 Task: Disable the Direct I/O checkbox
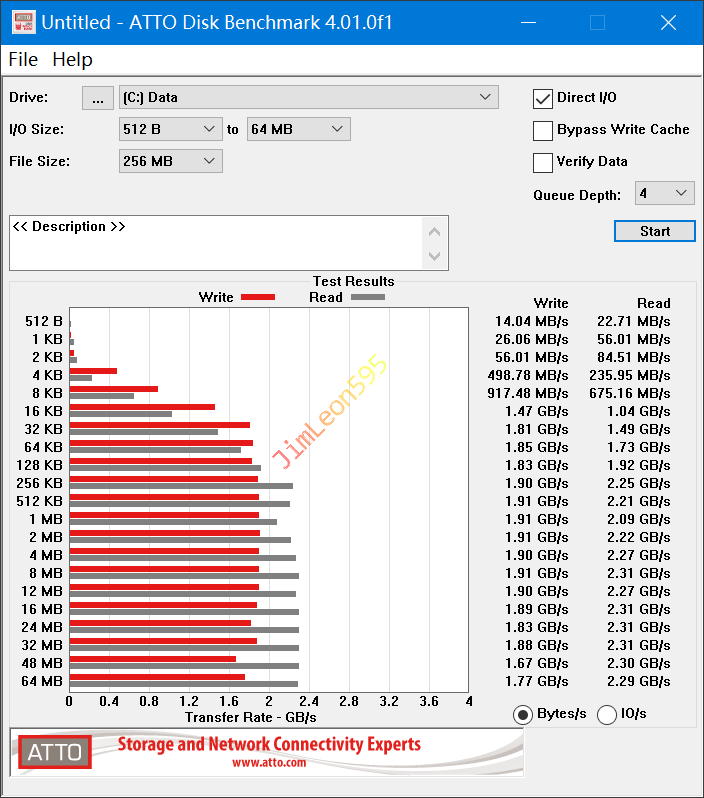click(x=543, y=98)
